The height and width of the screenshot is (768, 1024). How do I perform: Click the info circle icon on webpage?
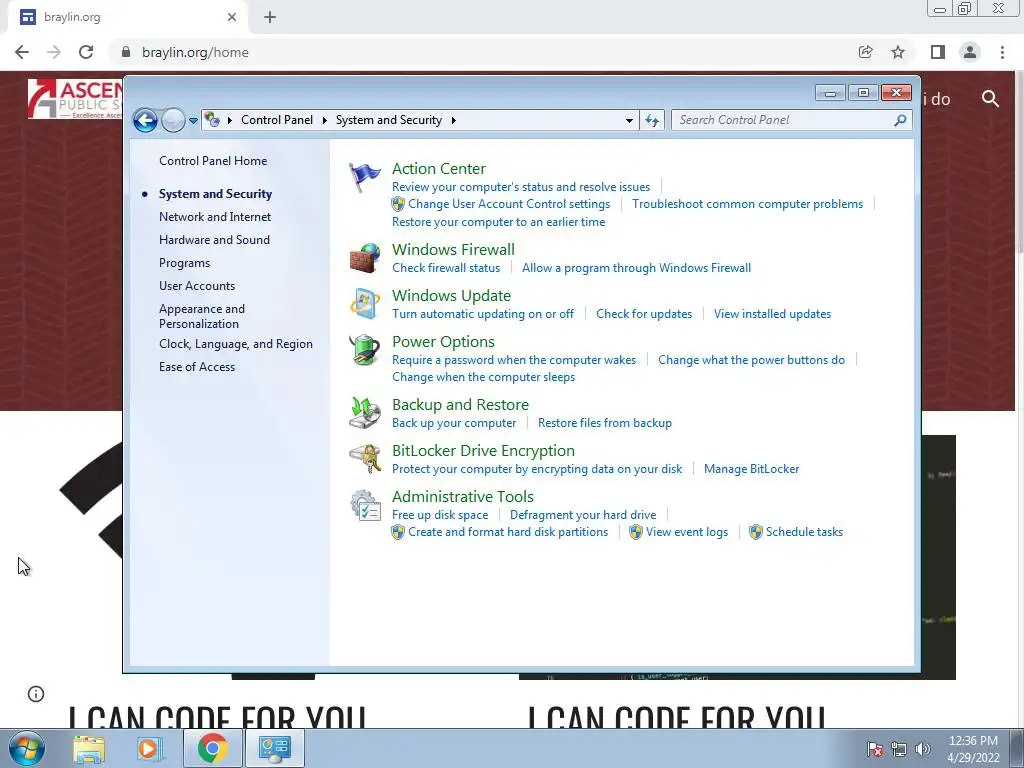[x=36, y=694]
